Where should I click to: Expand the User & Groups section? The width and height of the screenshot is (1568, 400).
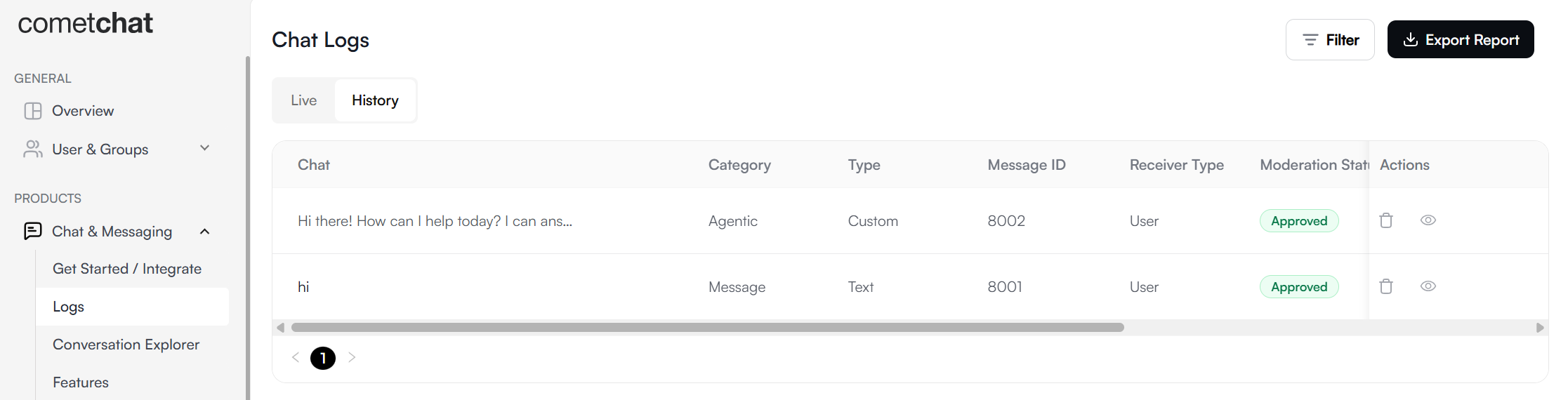(204, 148)
